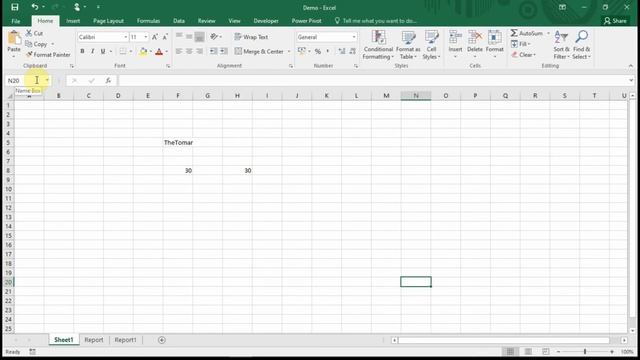Switch to the Formulas ribbon tab
The height and width of the screenshot is (360, 640).
pos(148,21)
